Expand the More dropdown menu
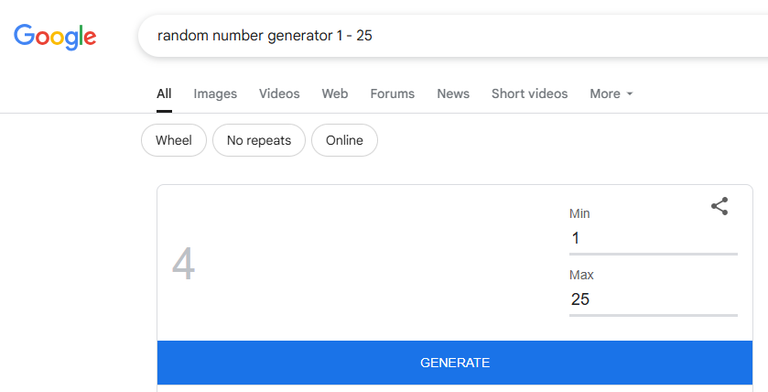The width and height of the screenshot is (768, 392). [x=611, y=94]
